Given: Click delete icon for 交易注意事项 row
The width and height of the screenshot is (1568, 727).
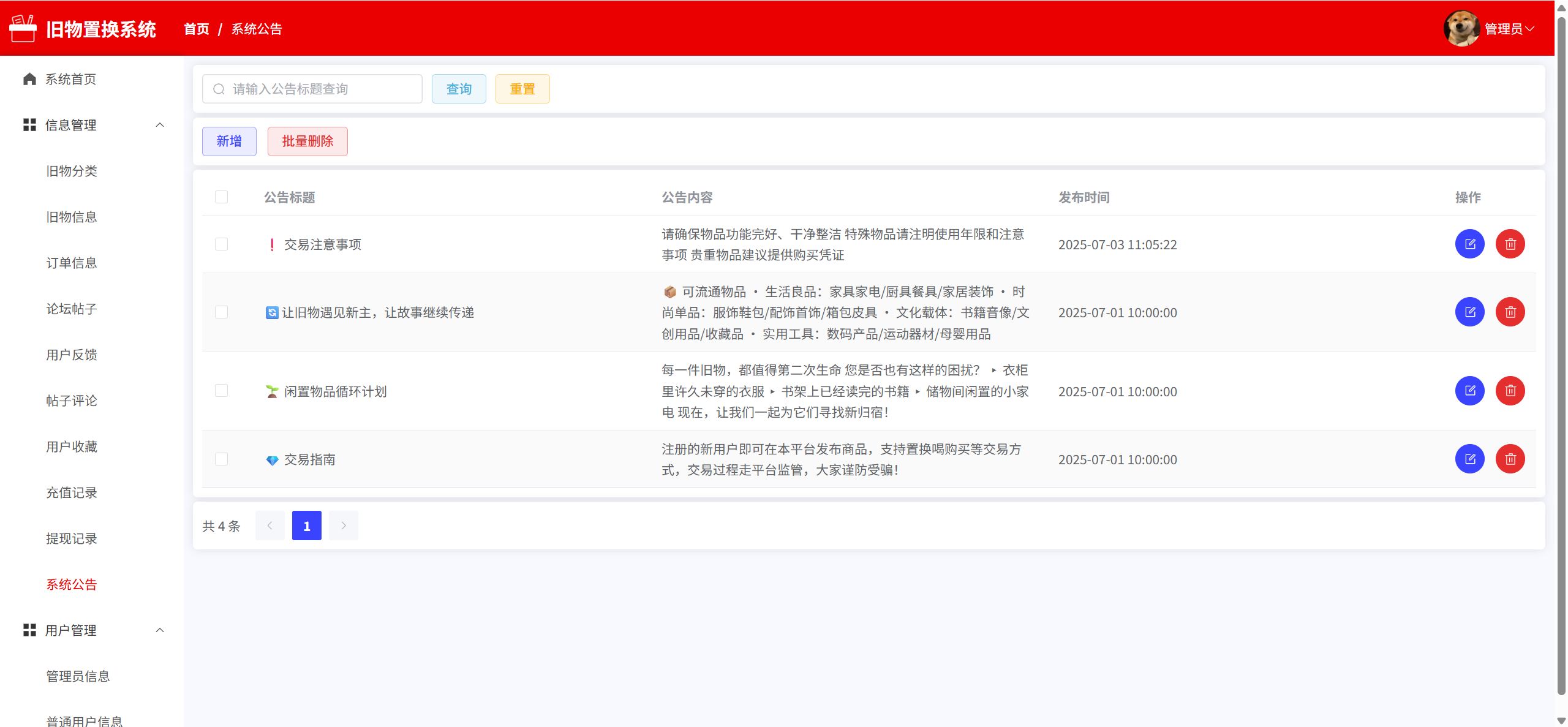Looking at the screenshot, I should [1510, 244].
